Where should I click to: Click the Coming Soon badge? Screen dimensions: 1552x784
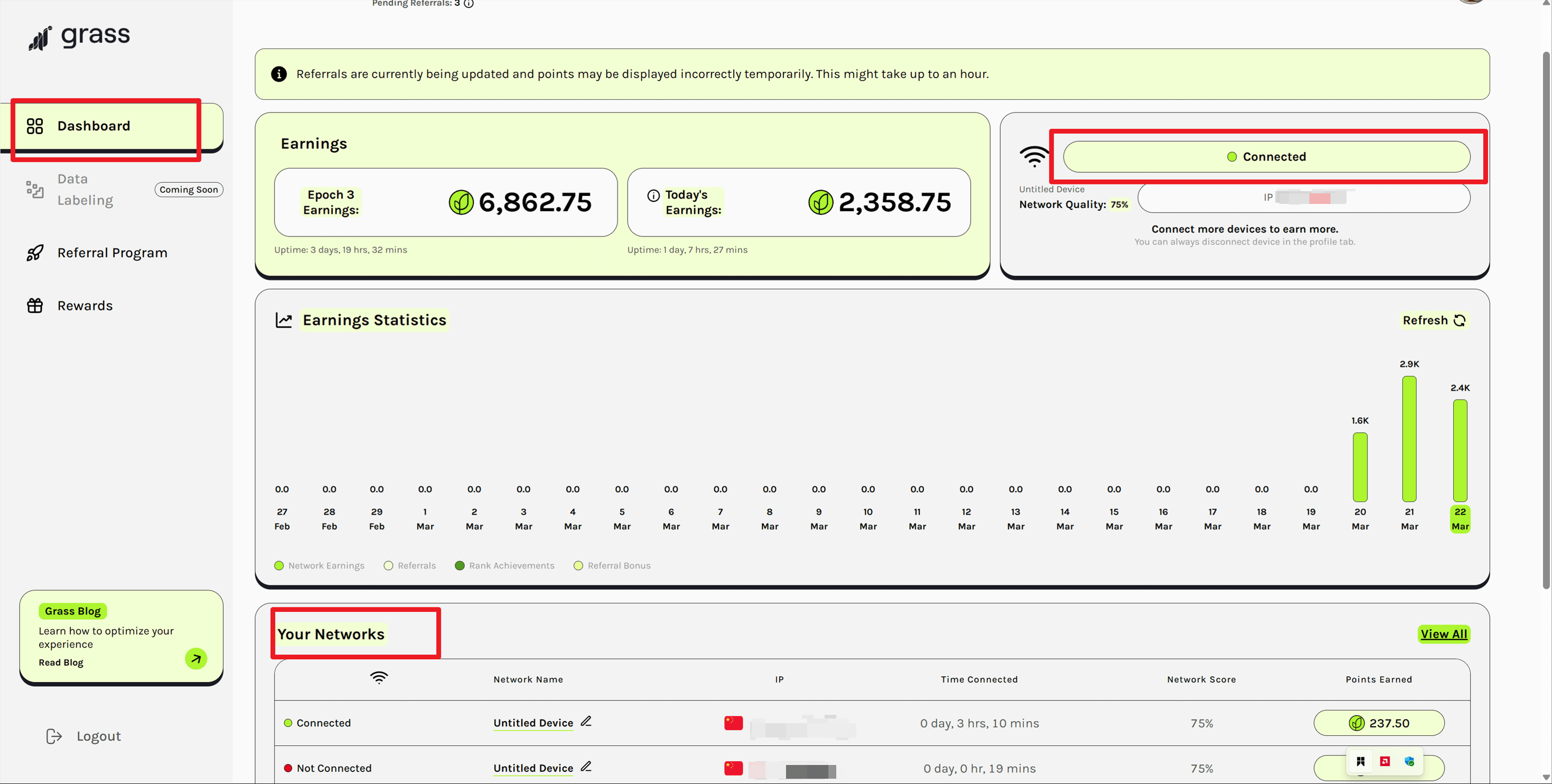point(189,189)
